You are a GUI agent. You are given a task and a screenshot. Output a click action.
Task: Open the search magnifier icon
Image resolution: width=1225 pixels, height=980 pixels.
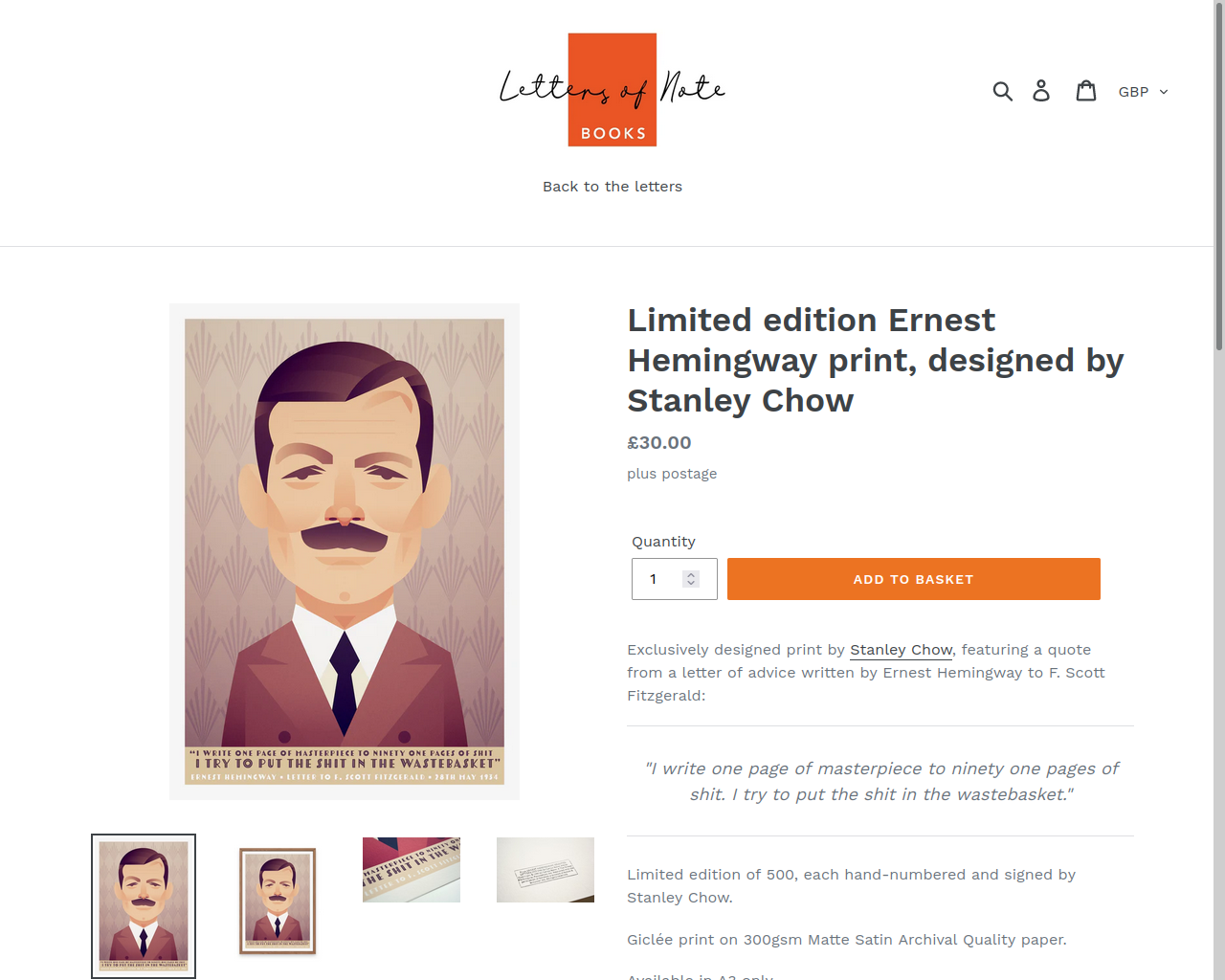click(x=1002, y=91)
